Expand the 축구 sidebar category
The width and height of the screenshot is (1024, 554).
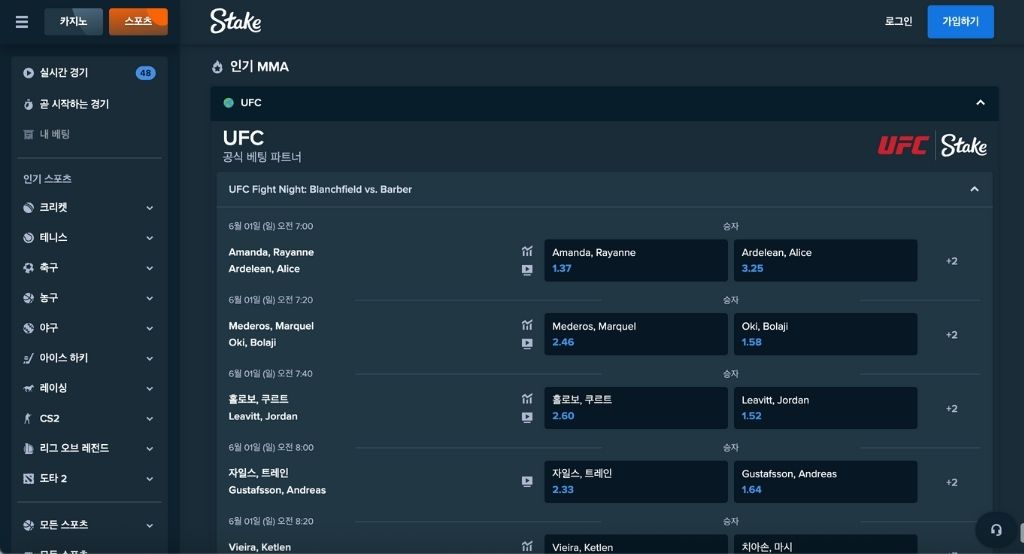click(150, 268)
